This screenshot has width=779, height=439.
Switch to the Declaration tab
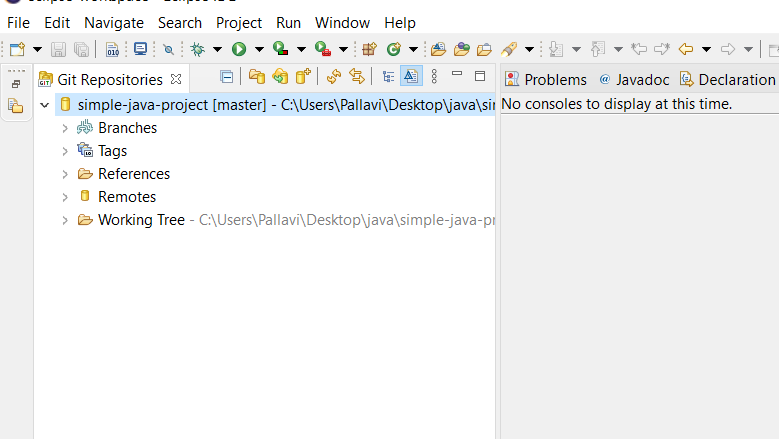[x=728, y=79]
